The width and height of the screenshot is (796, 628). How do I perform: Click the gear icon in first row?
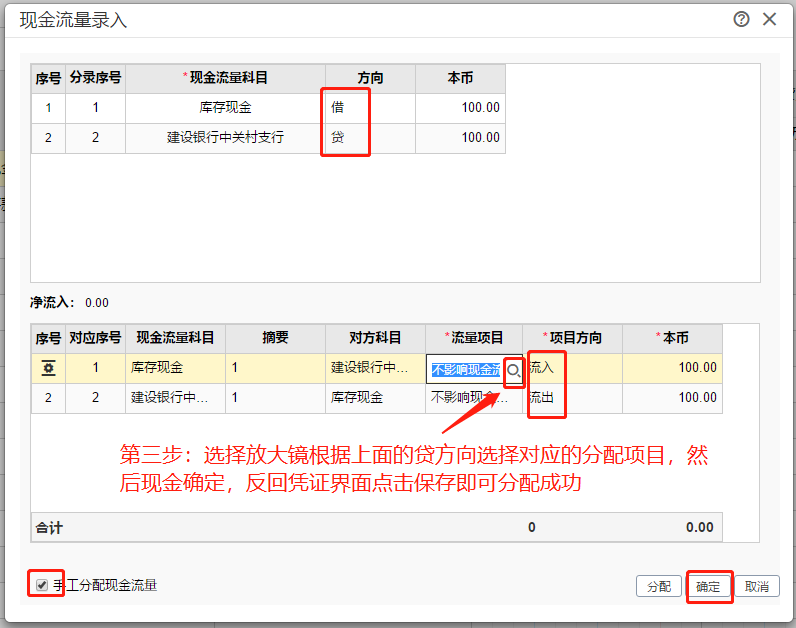click(48, 368)
